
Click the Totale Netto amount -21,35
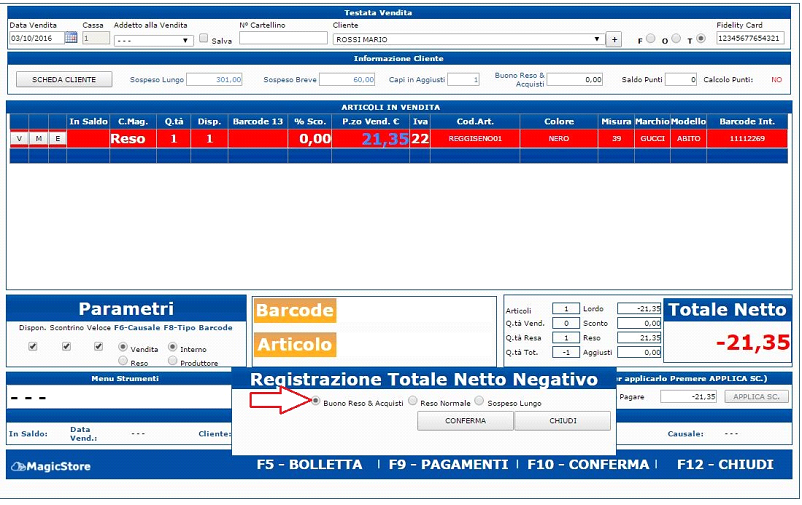[x=752, y=342]
